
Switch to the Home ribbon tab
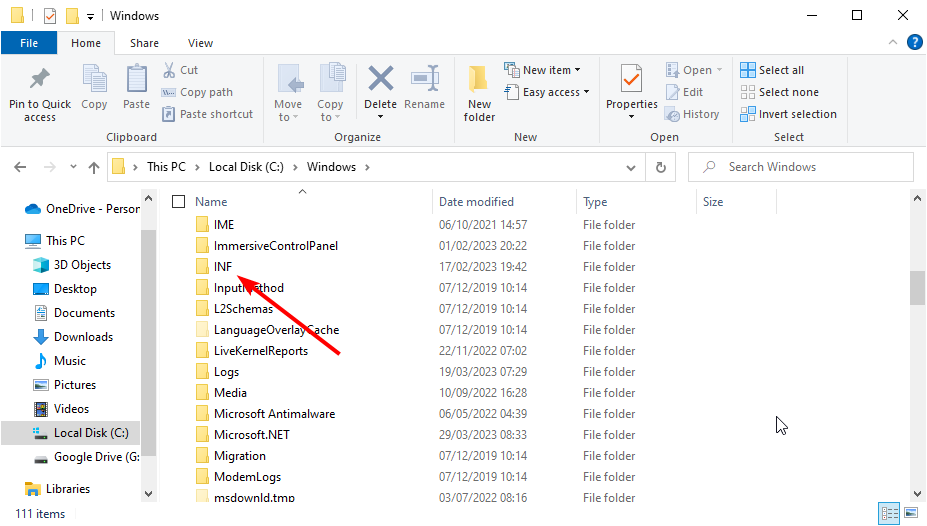click(86, 43)
